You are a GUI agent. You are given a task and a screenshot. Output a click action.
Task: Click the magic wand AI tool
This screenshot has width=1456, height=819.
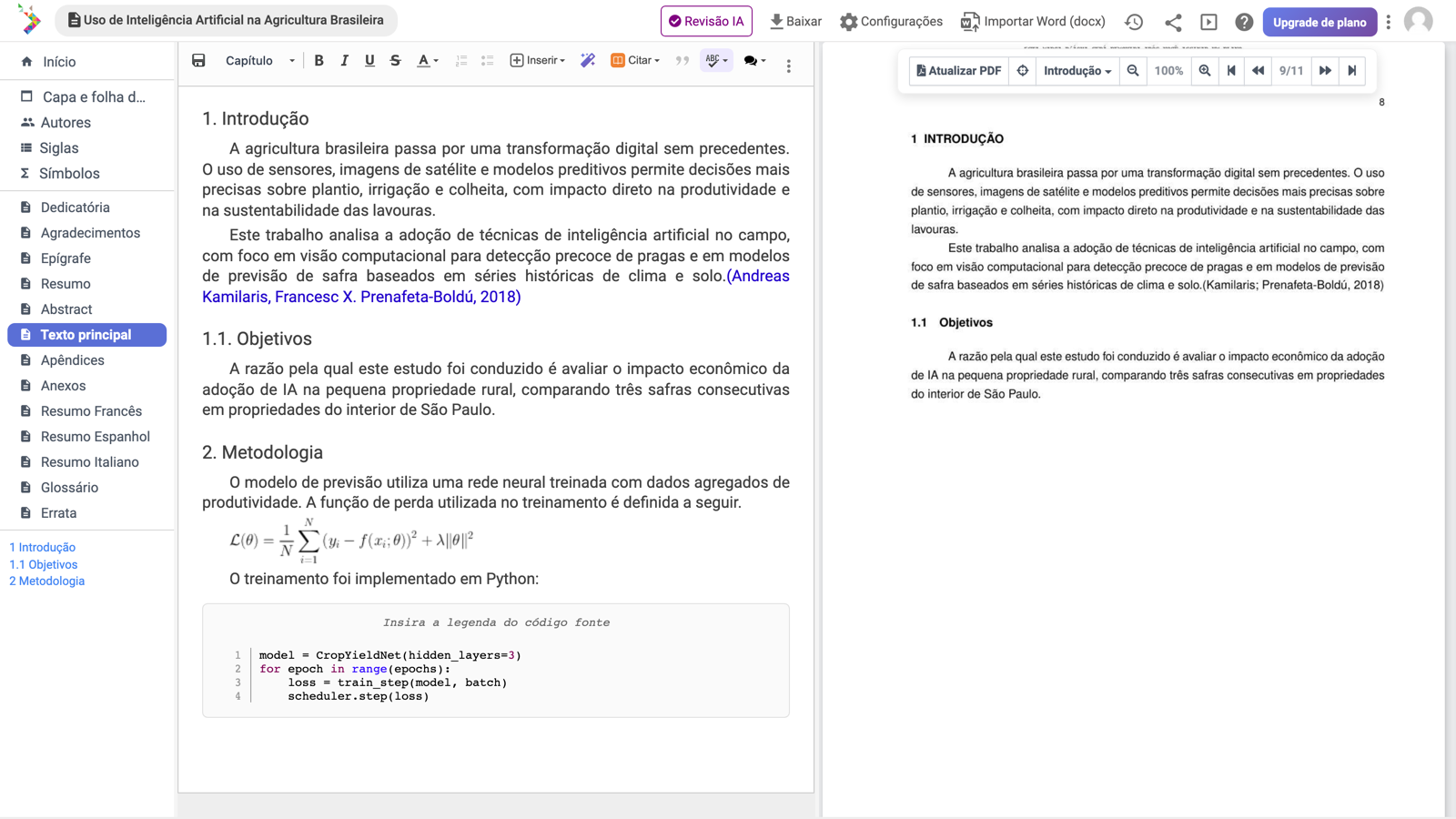(588, 61)
